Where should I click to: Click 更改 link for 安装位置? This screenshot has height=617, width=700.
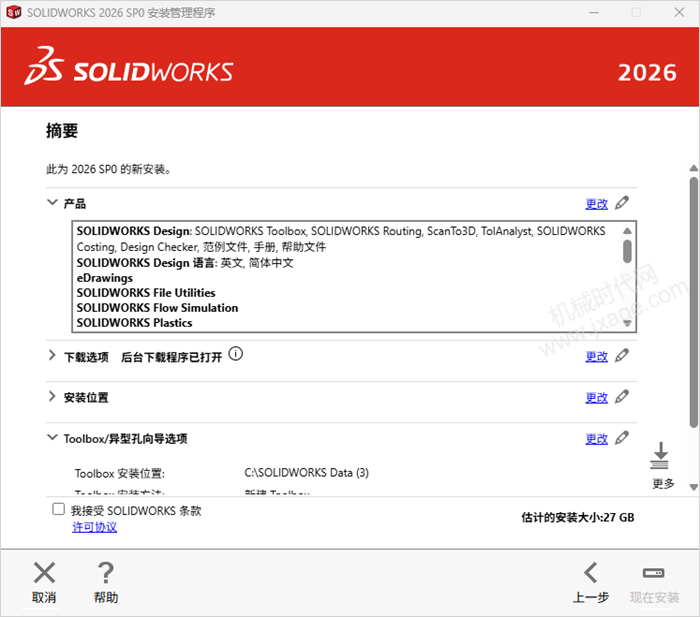(596, 398)
